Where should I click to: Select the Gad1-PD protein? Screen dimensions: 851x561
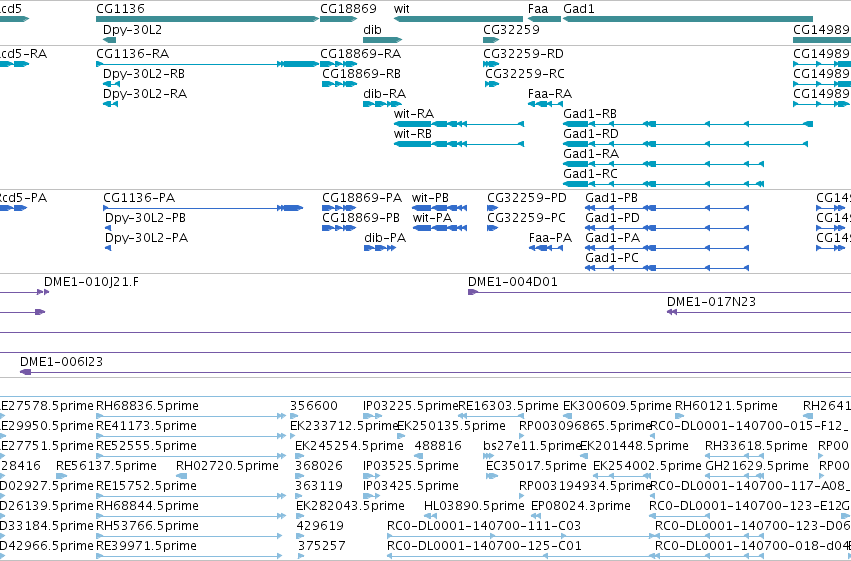(x=667, y=228)
